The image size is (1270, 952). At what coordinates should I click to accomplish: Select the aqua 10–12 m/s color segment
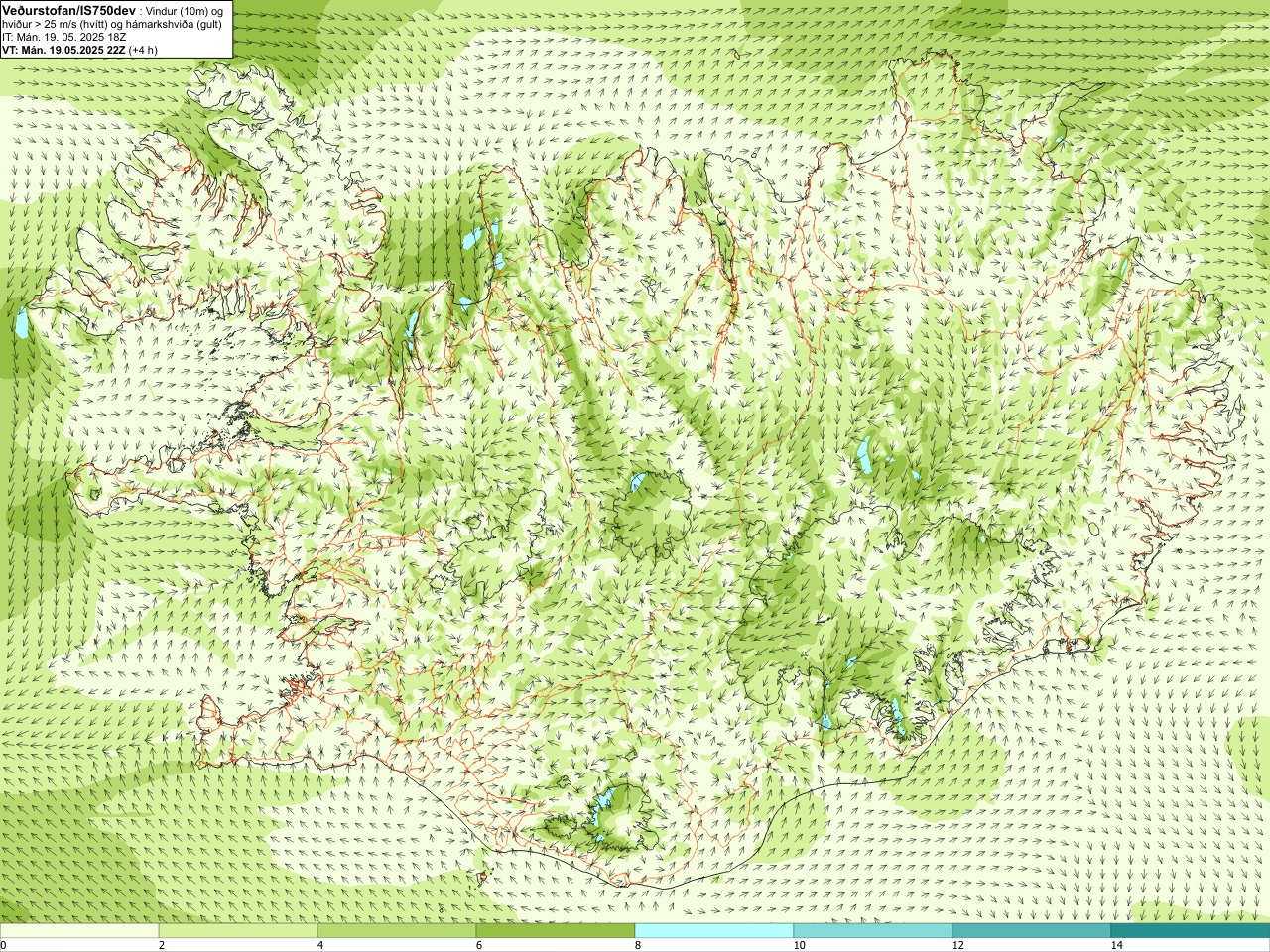point(873,931)
